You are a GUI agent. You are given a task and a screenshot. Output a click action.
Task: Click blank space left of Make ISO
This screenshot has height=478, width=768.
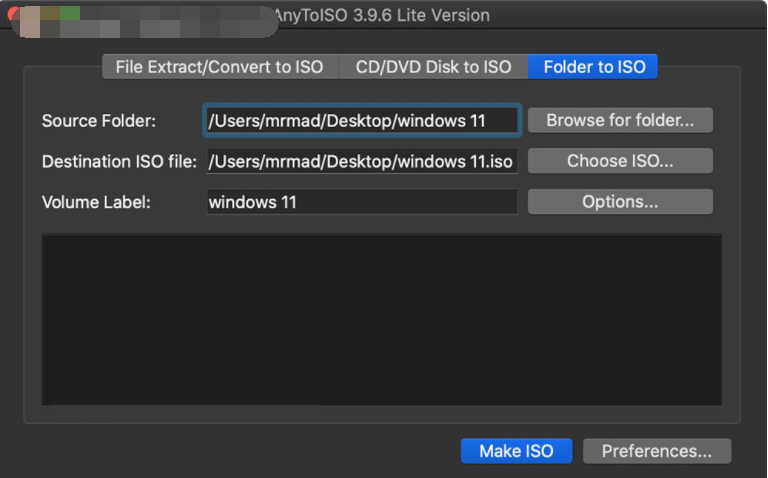point(250,451)
